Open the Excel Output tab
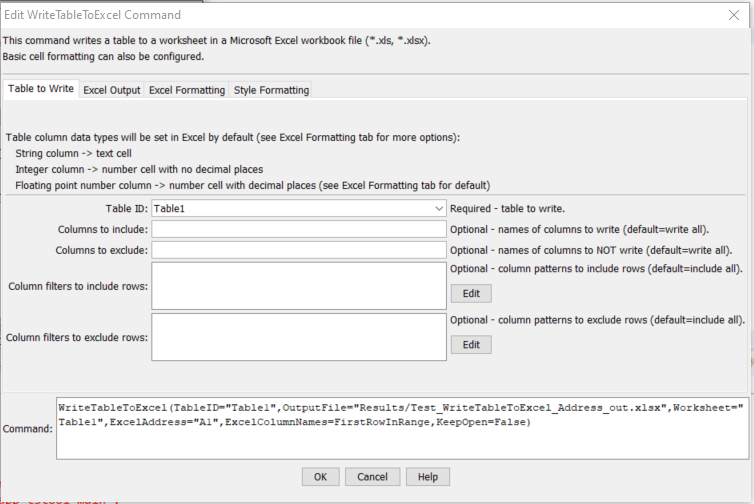 pos(112,90)
